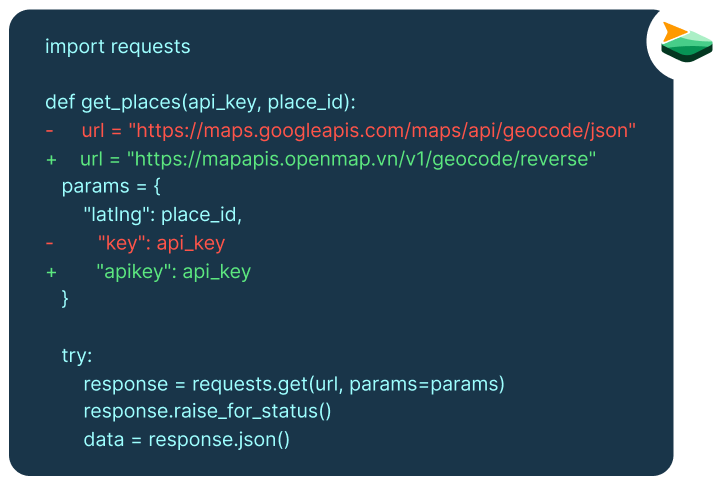Click the red minus marker before "key"

point(50,243)
